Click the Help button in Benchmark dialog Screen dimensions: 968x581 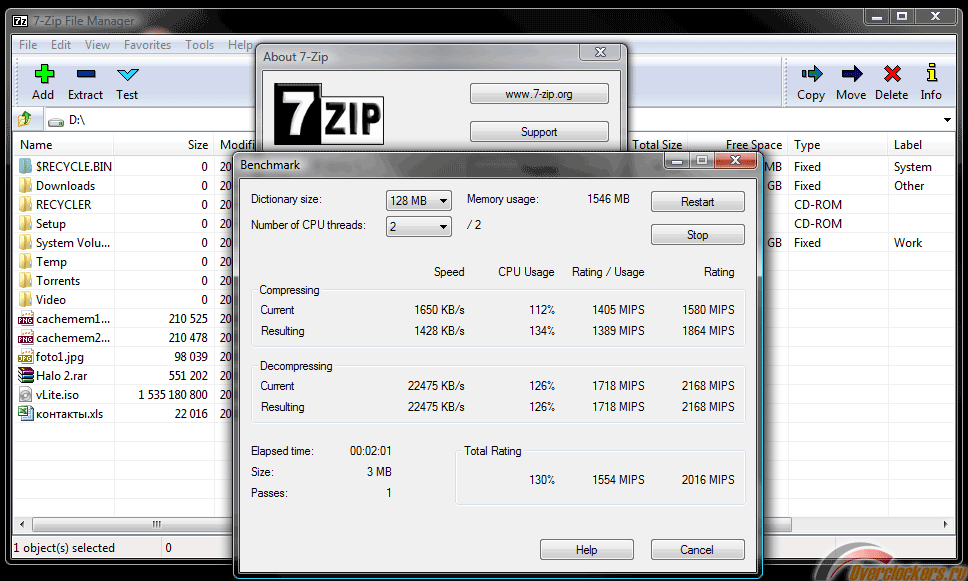coord(586,550)
